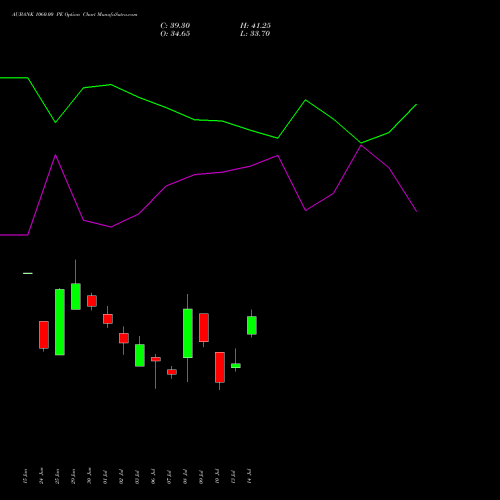Click the open price value O: 34.65

click(x=175, y=34)
